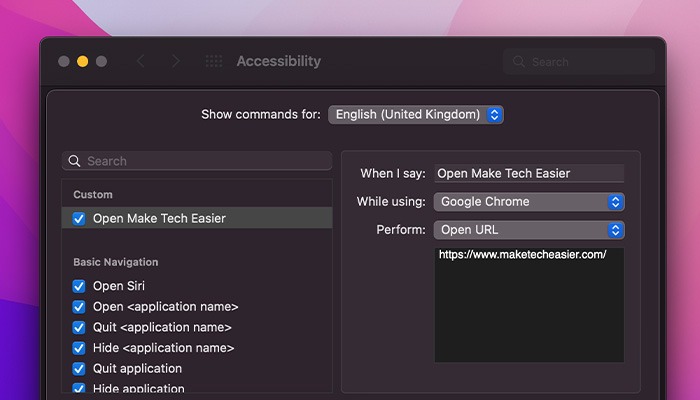The width and height of the screenshot is (700, 400).
Task: Click the commands list Search field
Action: click(x=197, y=161)
